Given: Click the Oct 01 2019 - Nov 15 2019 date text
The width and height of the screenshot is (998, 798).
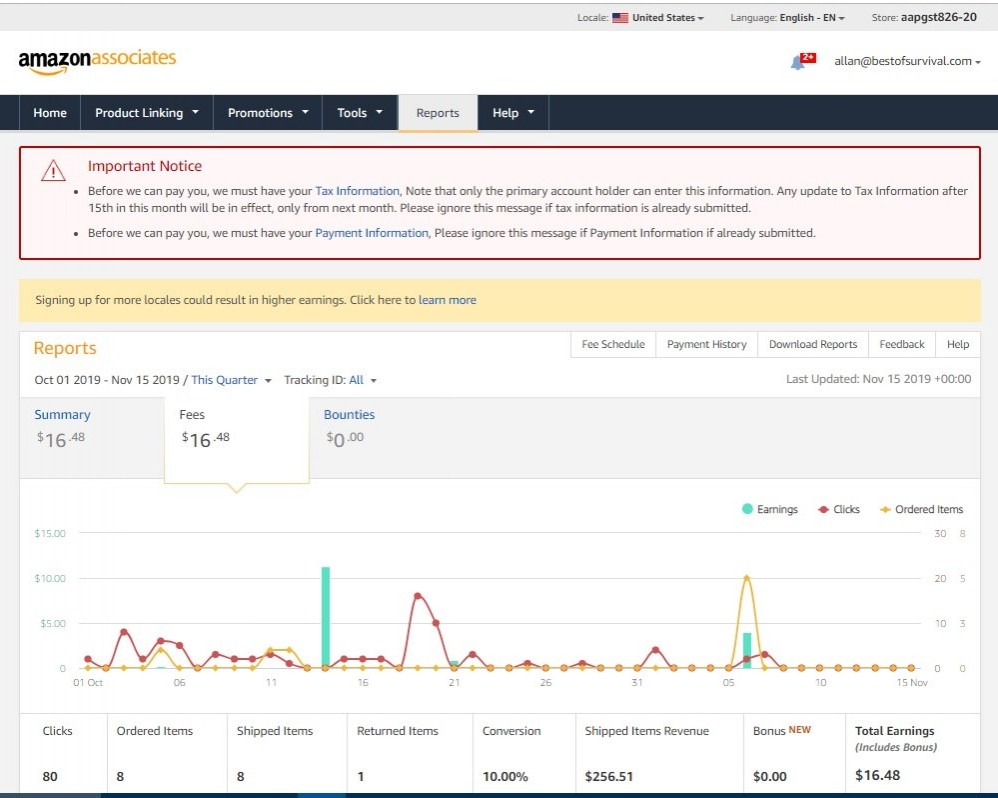Looking at the screenshot, I should click(x=107, y=380).
